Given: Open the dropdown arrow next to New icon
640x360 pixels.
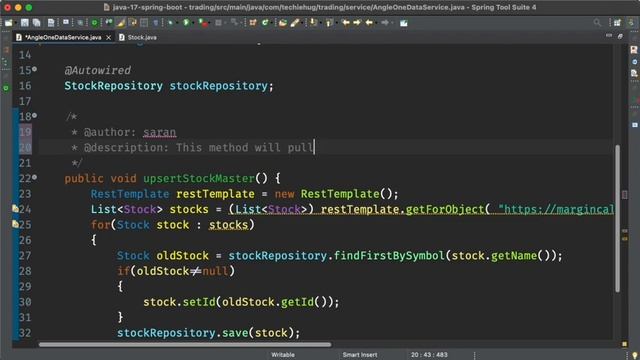Looking at the screenshot, I should point(16,23).
